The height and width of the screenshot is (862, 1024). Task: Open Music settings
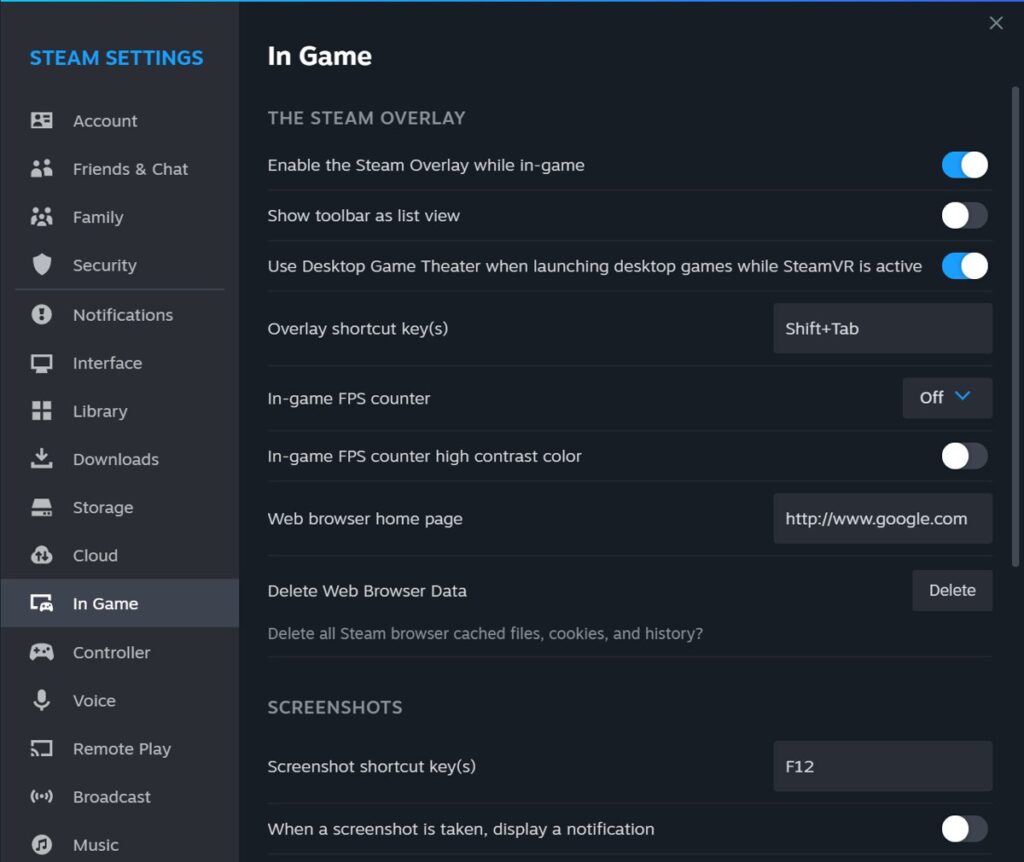click(120, 844)
